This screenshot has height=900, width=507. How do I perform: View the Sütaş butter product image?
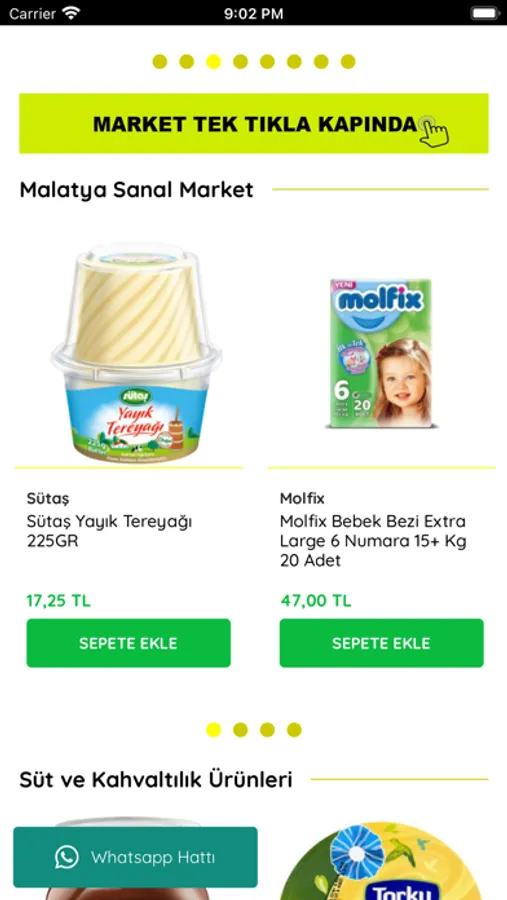(x=136, y=351)
